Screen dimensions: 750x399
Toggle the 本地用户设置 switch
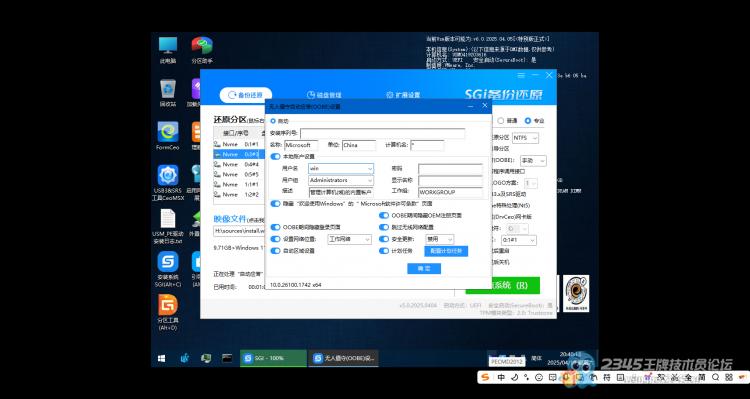coord(276,156)
